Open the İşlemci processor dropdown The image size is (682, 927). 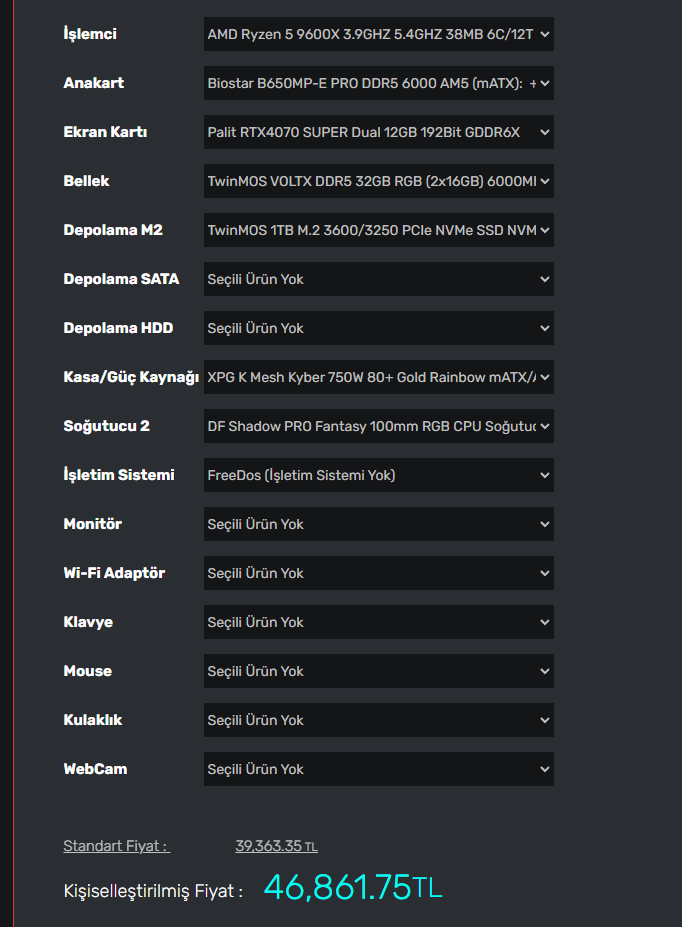[x=378, y=34]
